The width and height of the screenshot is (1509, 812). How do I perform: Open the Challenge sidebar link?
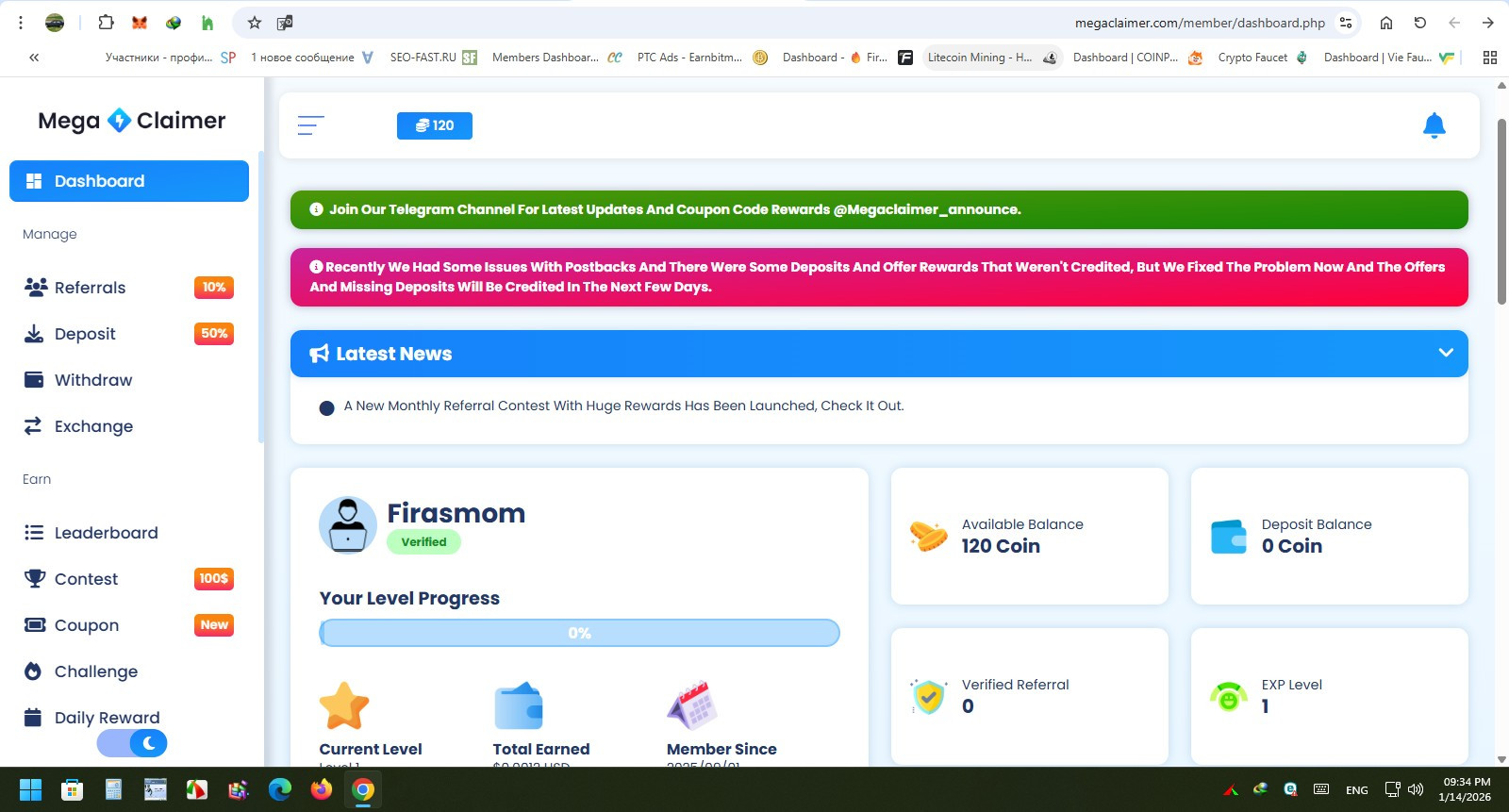click(129, 671)
